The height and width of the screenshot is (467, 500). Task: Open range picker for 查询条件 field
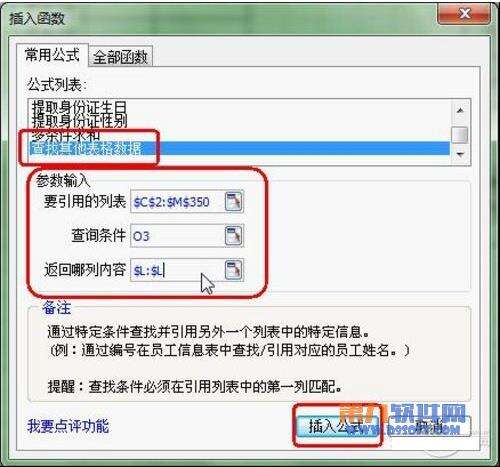(x=234, y=236)
